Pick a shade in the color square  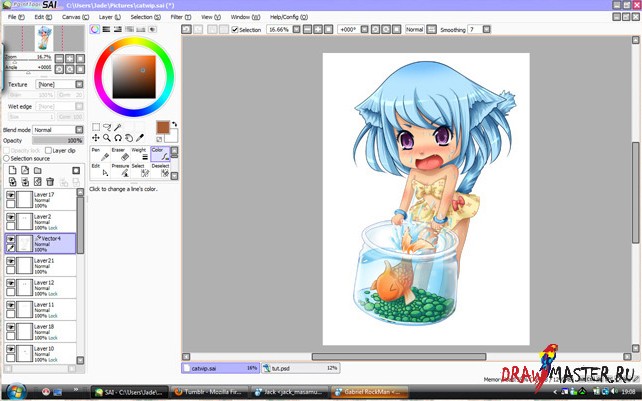point(134,77)
